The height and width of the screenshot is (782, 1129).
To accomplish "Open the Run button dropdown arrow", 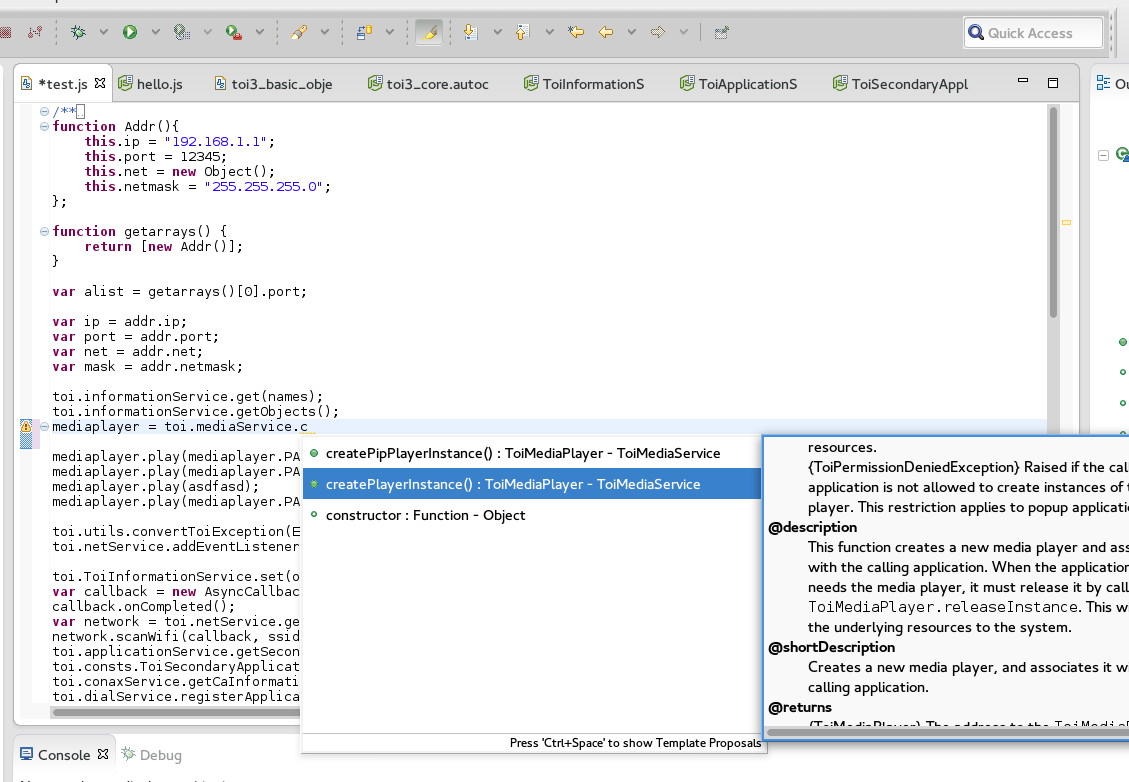I will point(155,32).
